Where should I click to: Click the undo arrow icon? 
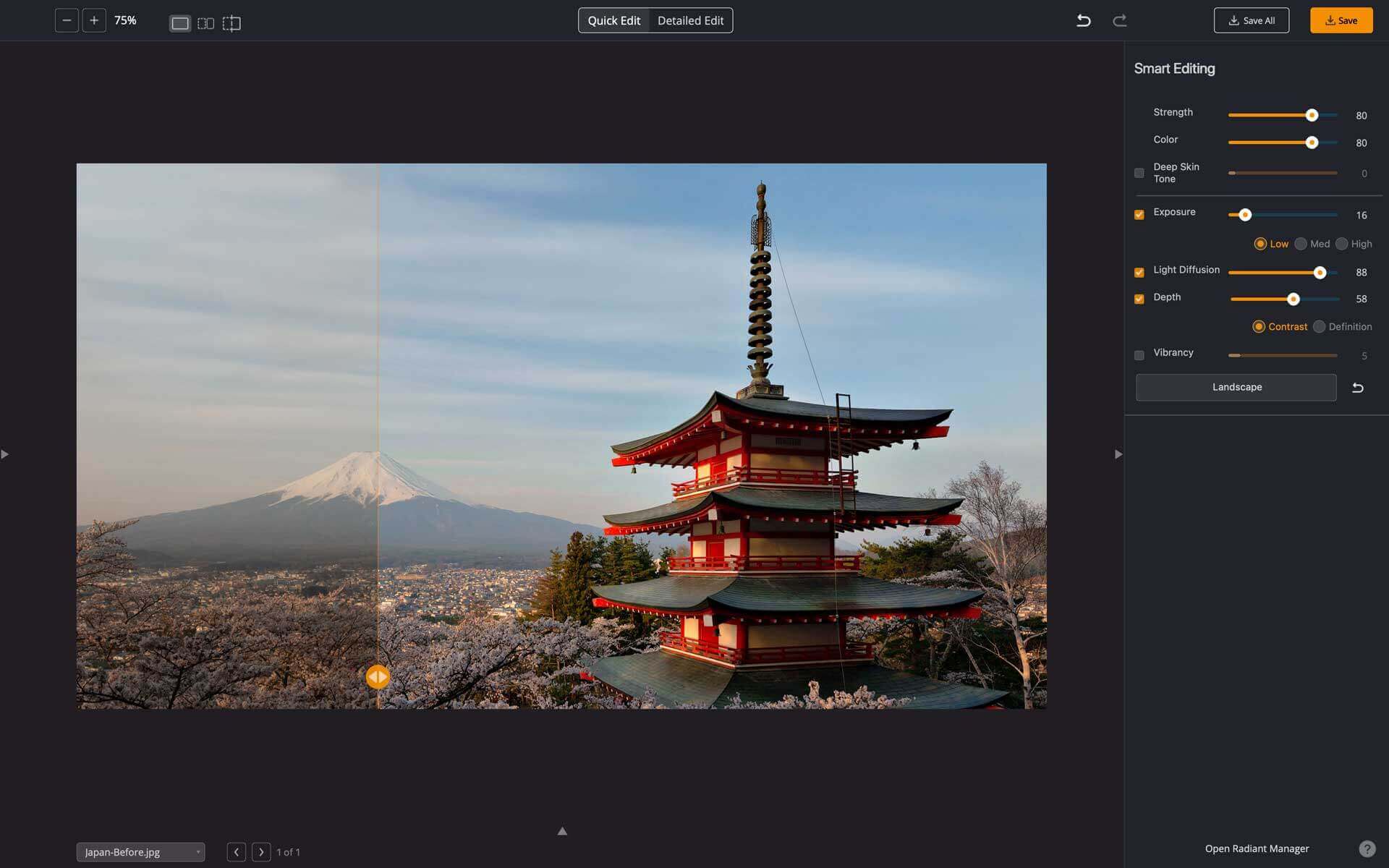1083,20
